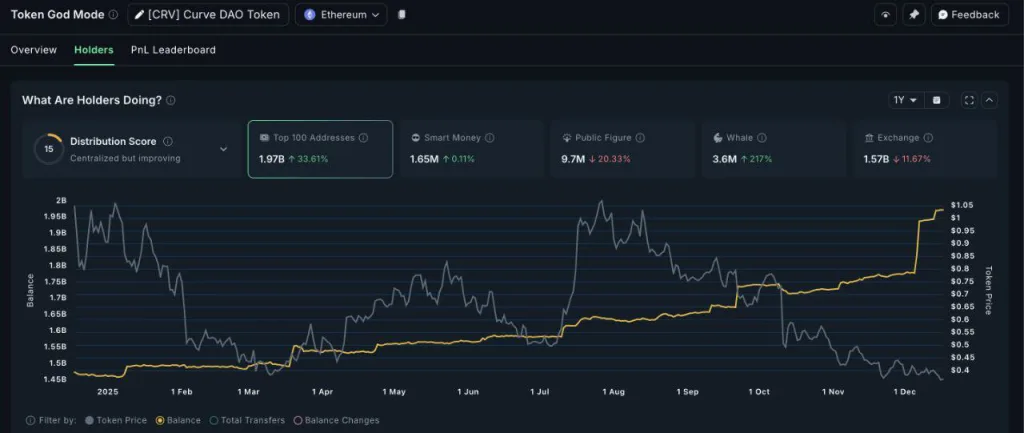The width and height of the screenshot is (1024, 433).
Task: Open the 1Y time range dropdown
Action: click(x=905, y=100)
